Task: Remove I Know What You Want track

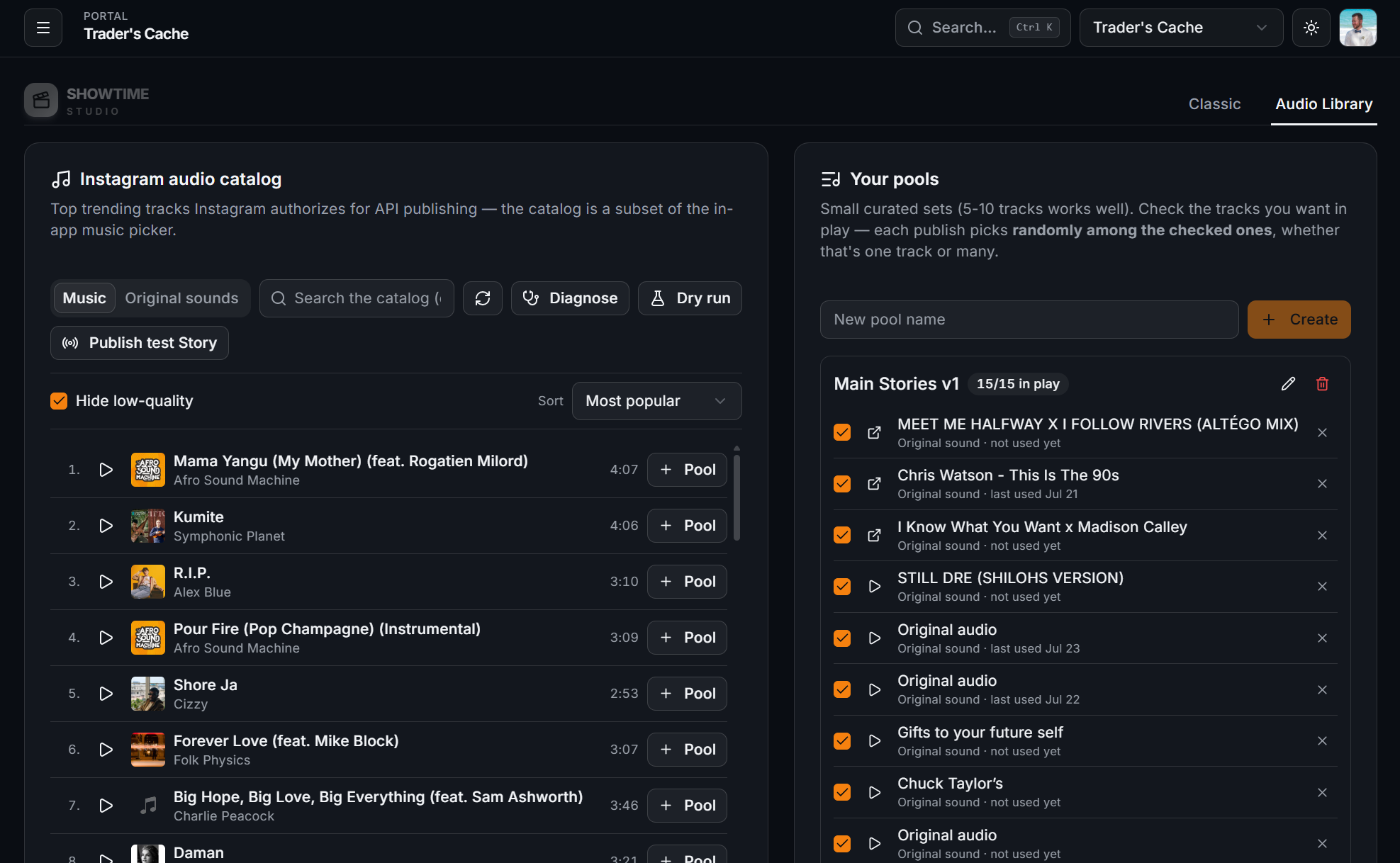Action: [x=1322, y=536]
